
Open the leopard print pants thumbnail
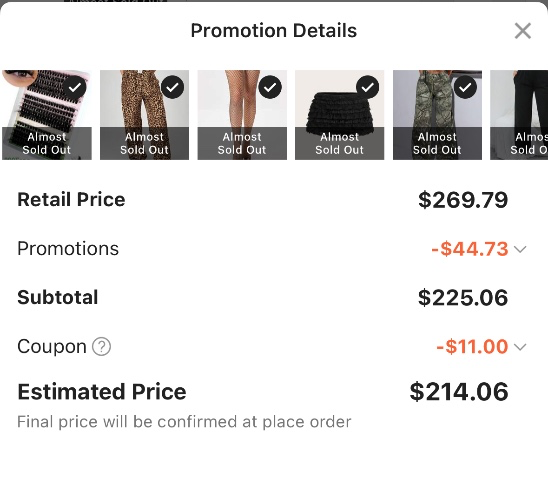tap(144, 115)
